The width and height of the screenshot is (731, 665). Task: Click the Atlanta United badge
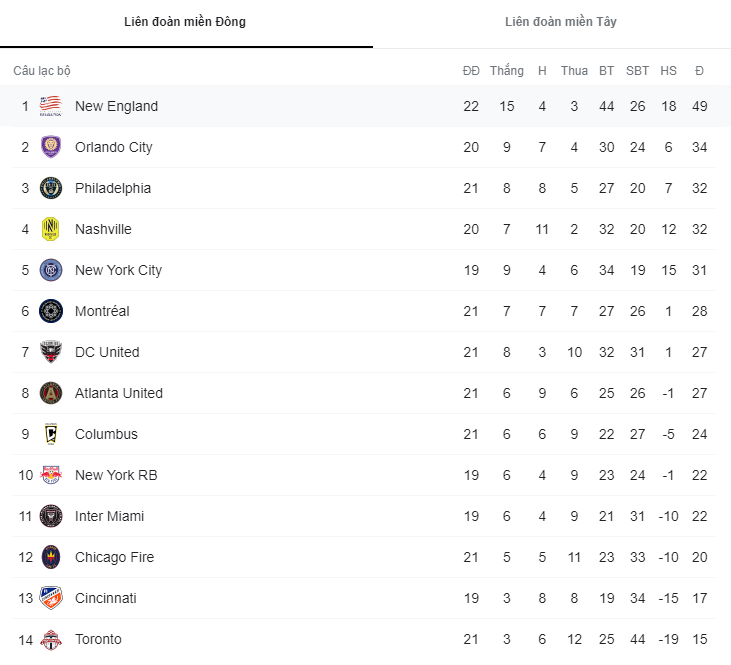(x=51, y=393)
